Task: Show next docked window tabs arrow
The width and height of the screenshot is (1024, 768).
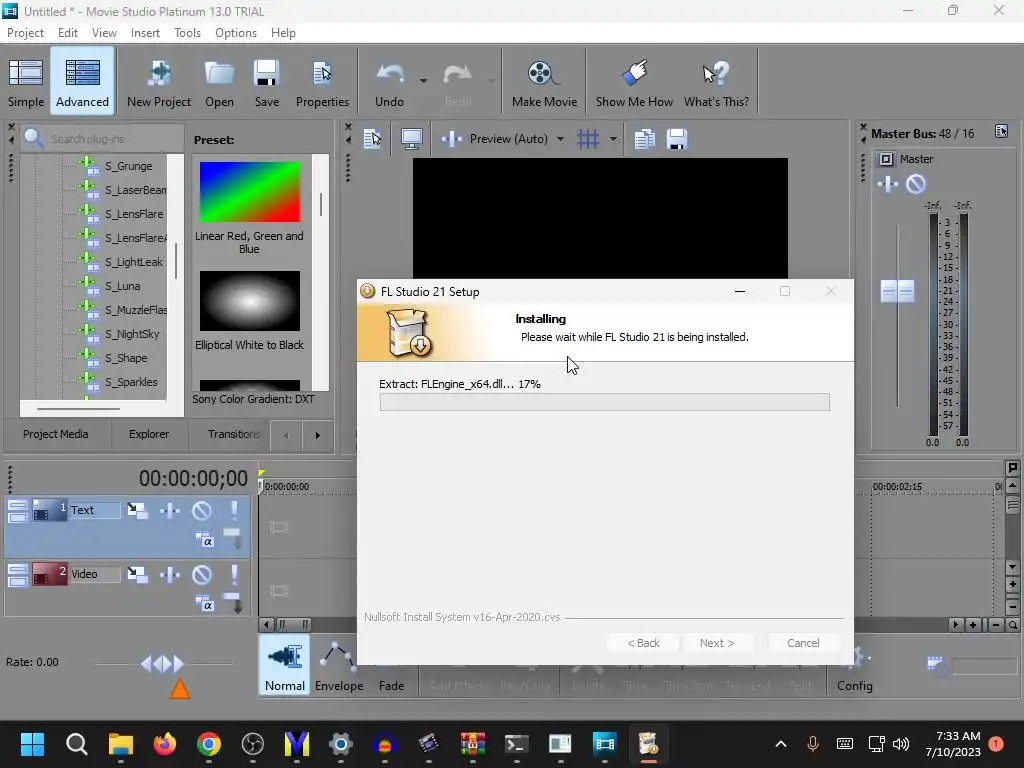Action: pos(317,435)
